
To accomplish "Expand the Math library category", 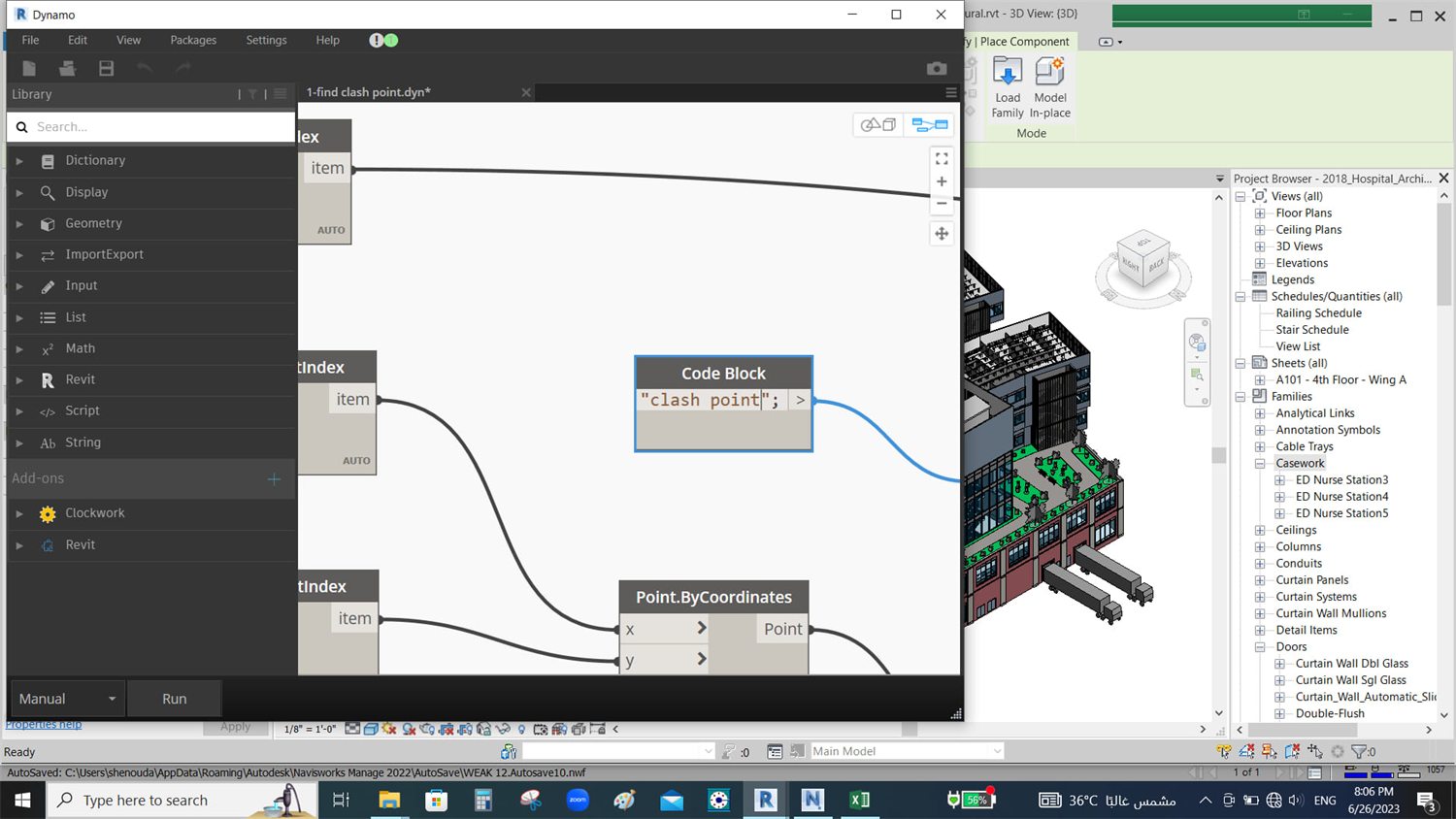I will [x=19, y=349].
